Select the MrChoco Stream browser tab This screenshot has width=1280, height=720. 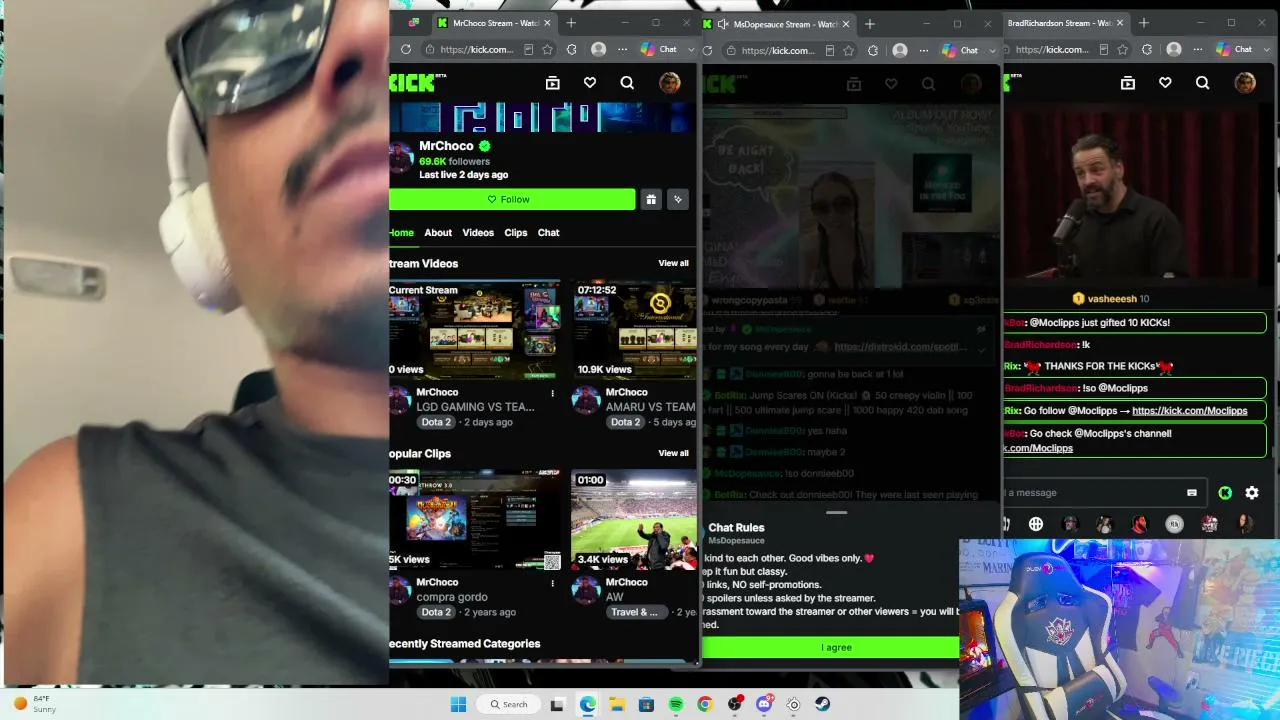[494, 23]
